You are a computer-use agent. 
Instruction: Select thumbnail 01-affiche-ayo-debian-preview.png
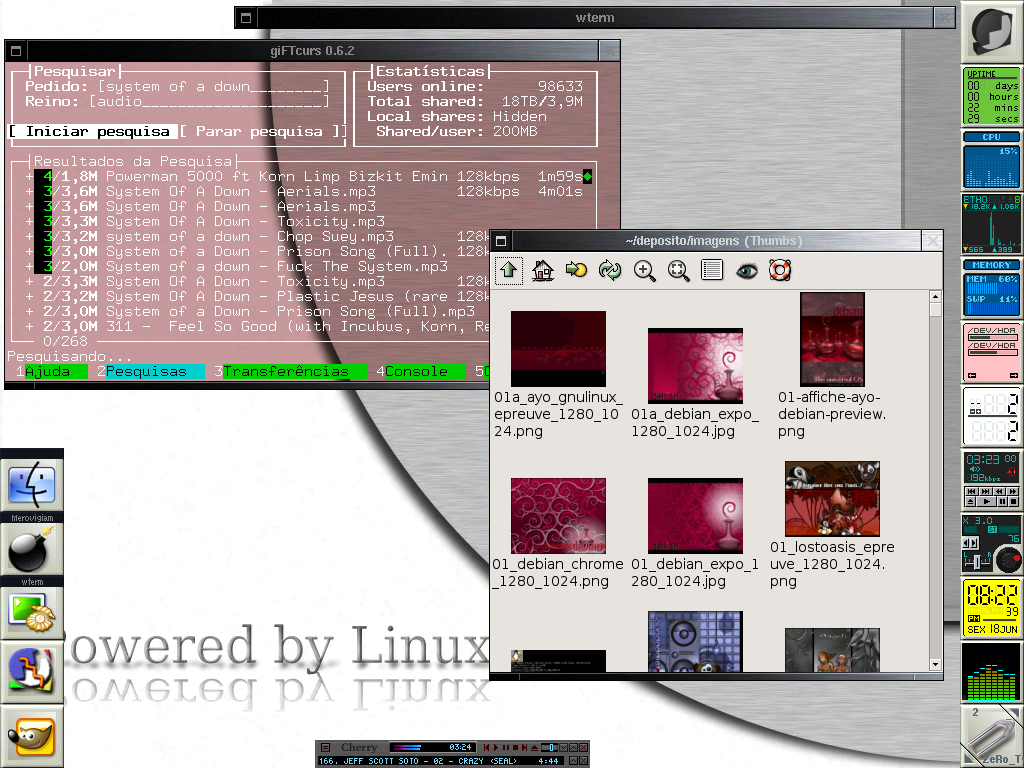coord(832,340)
